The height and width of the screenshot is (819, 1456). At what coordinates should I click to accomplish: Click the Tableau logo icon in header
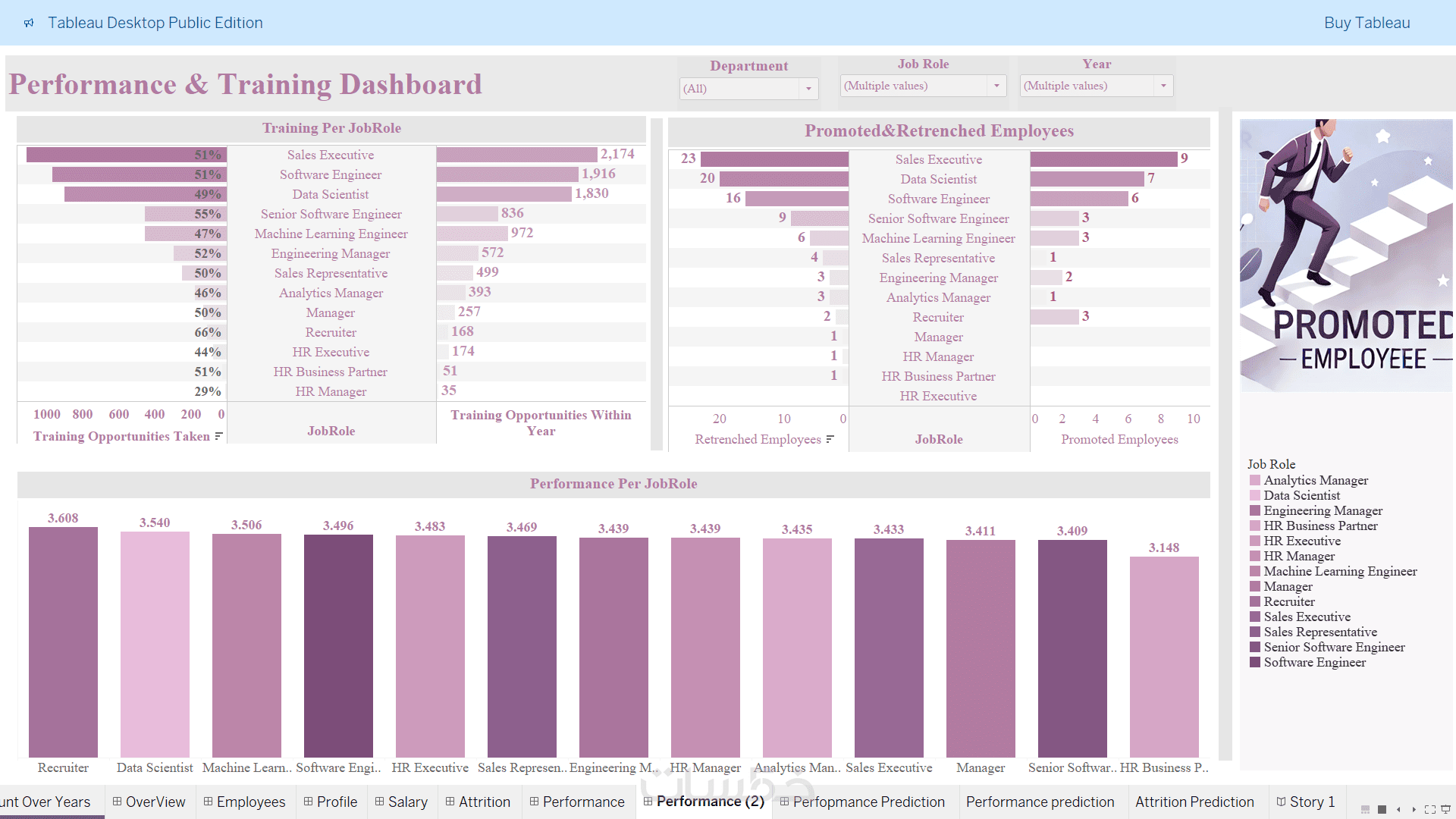coord(29,23)
